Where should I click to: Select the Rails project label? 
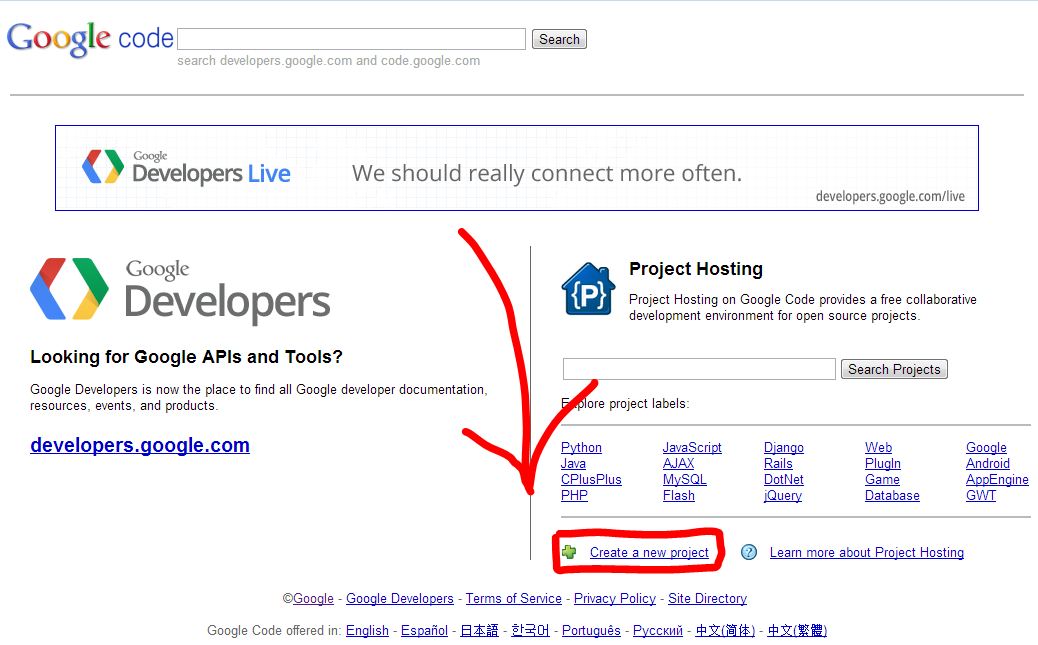778,464
